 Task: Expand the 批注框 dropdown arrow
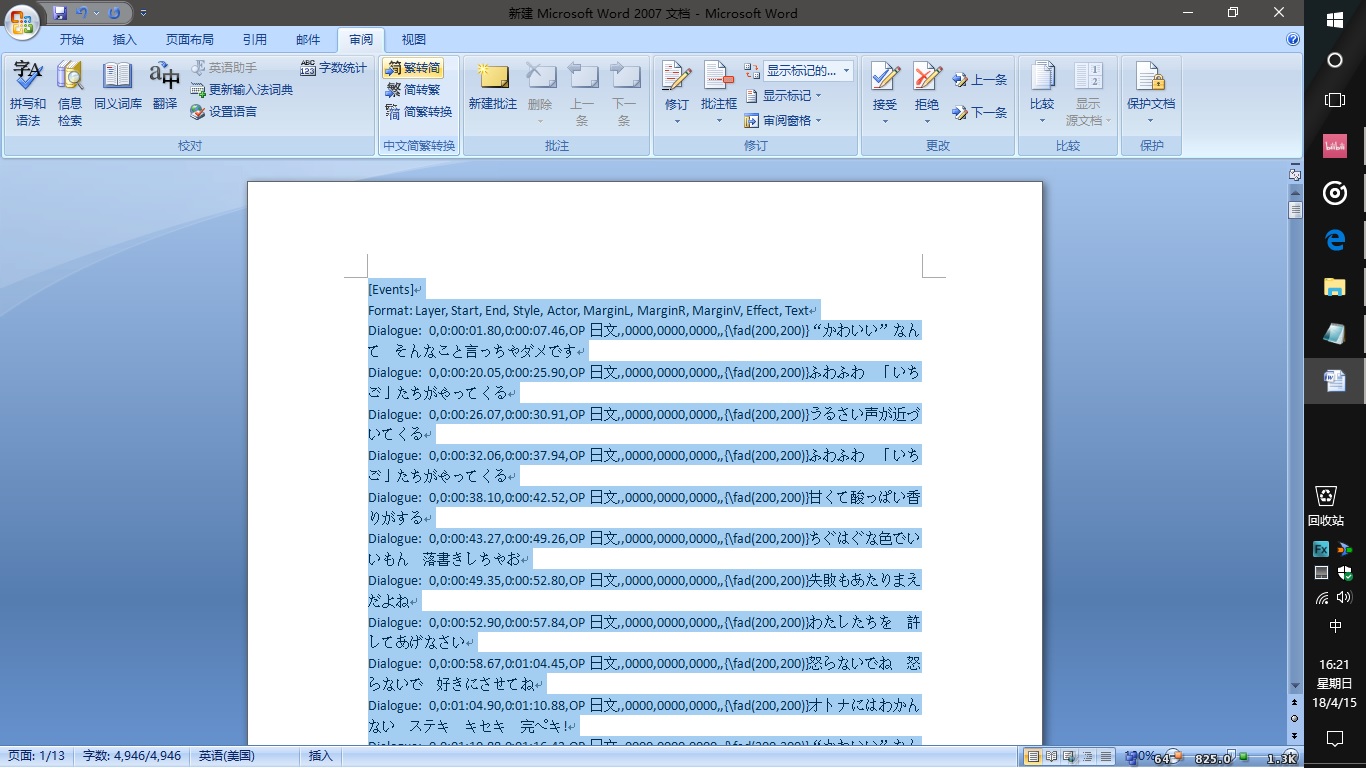[x=719, y=122]
